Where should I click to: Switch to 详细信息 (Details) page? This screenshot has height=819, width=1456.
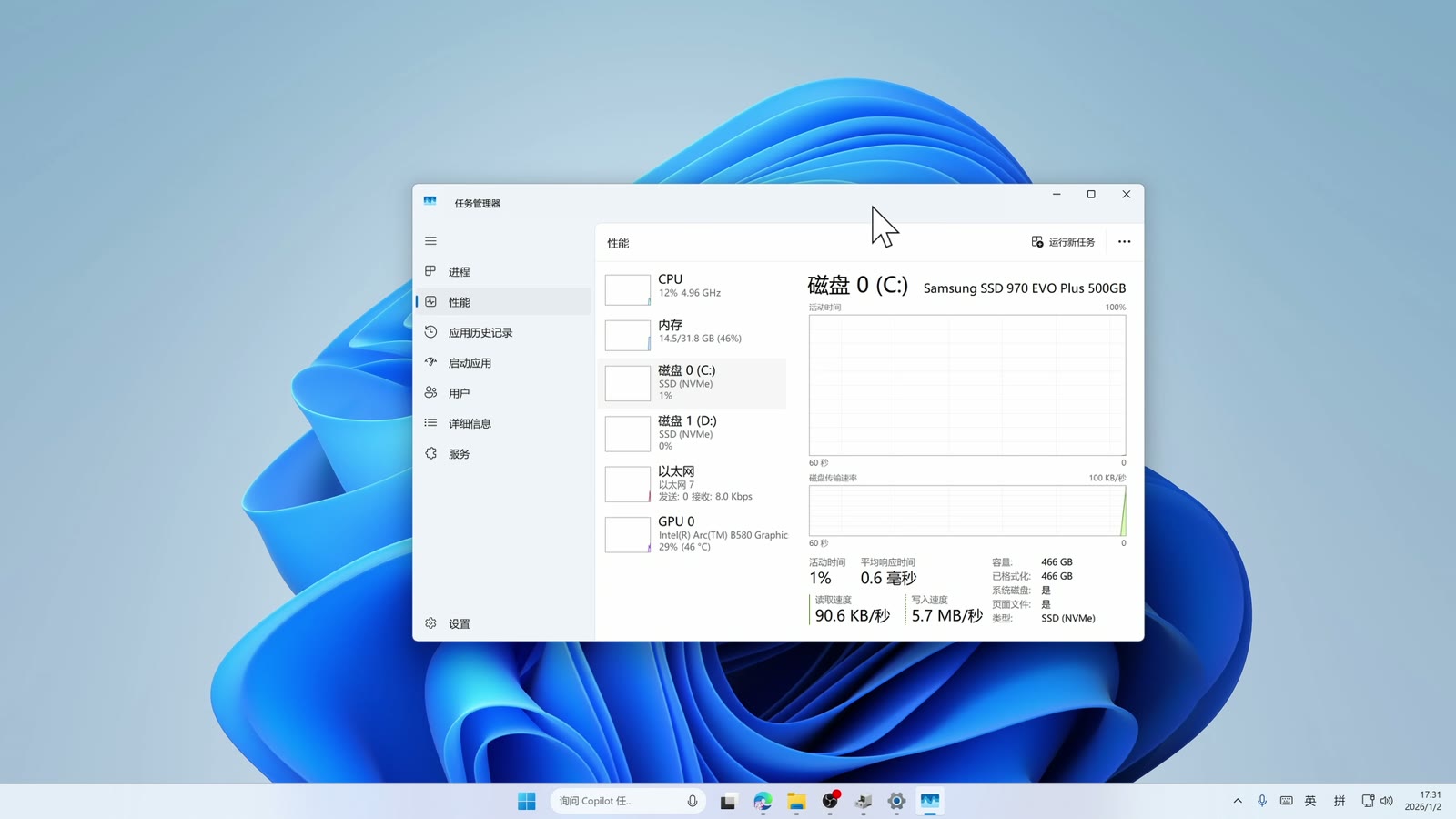pyautogui.click(x=503, y=423)
